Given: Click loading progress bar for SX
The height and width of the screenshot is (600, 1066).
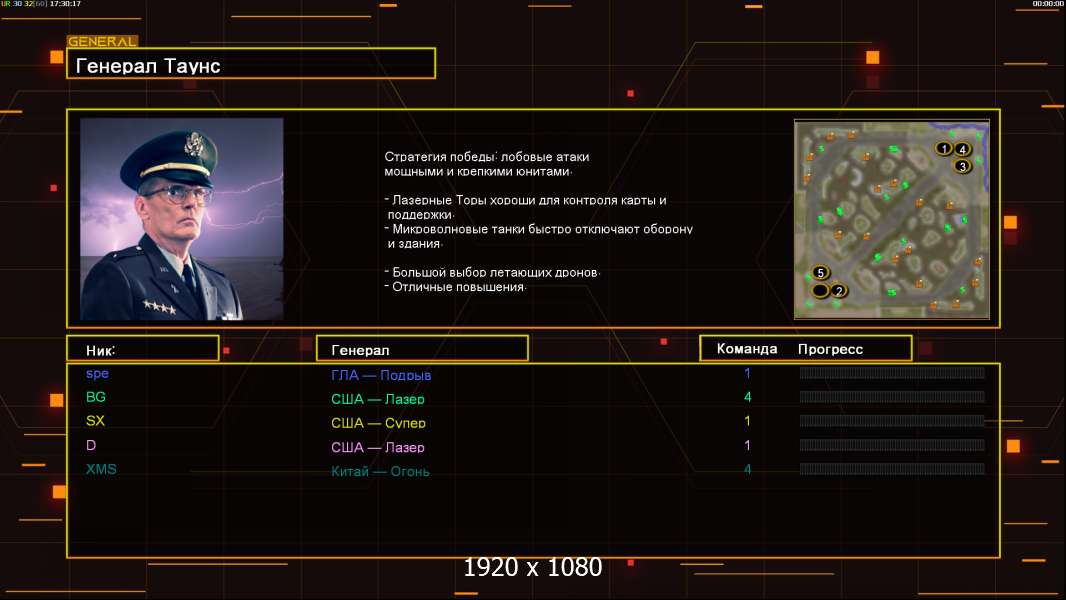Looking at the screenshot, I should point(892,421).
